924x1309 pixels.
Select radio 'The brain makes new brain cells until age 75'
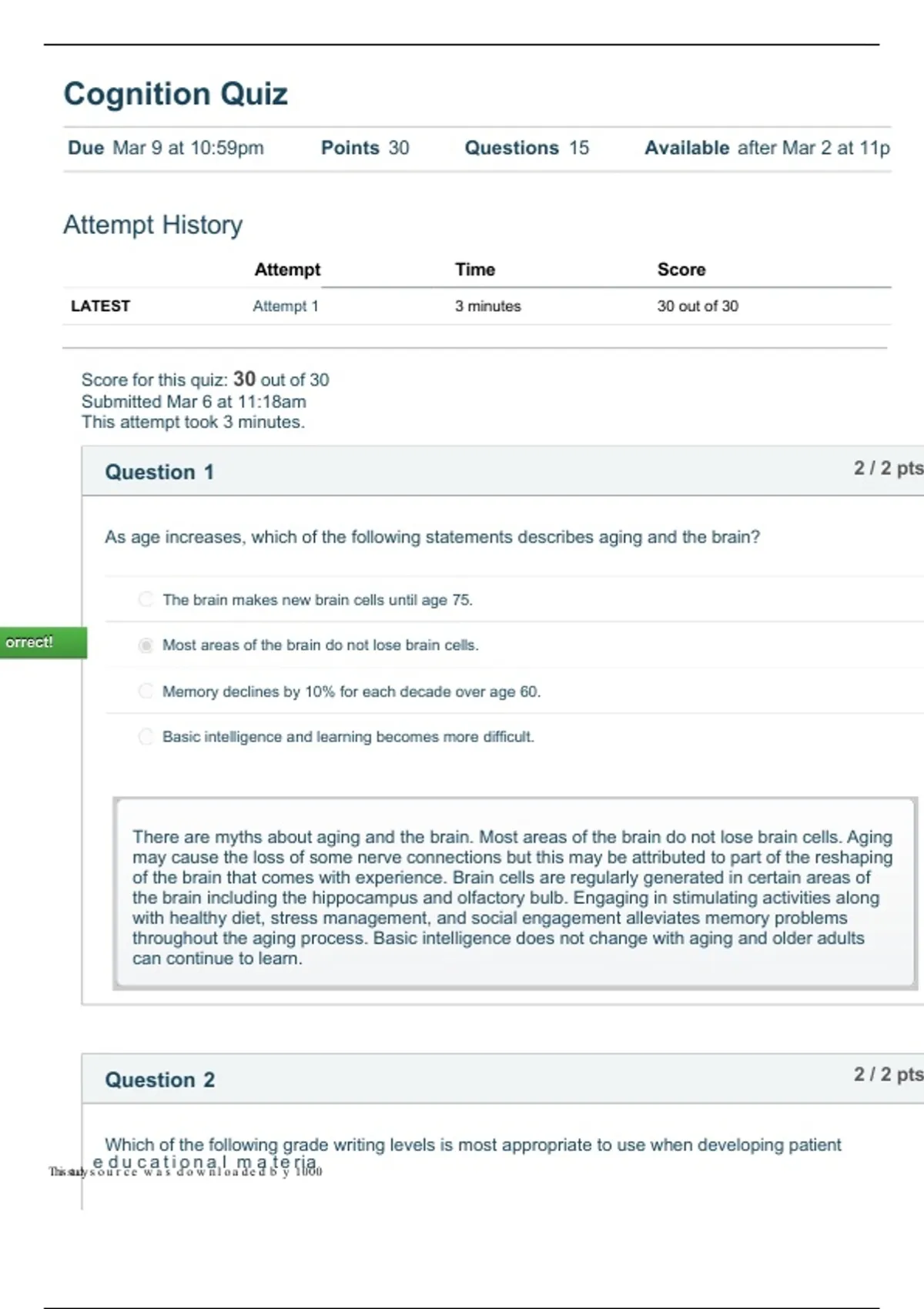tap(146, 599)
